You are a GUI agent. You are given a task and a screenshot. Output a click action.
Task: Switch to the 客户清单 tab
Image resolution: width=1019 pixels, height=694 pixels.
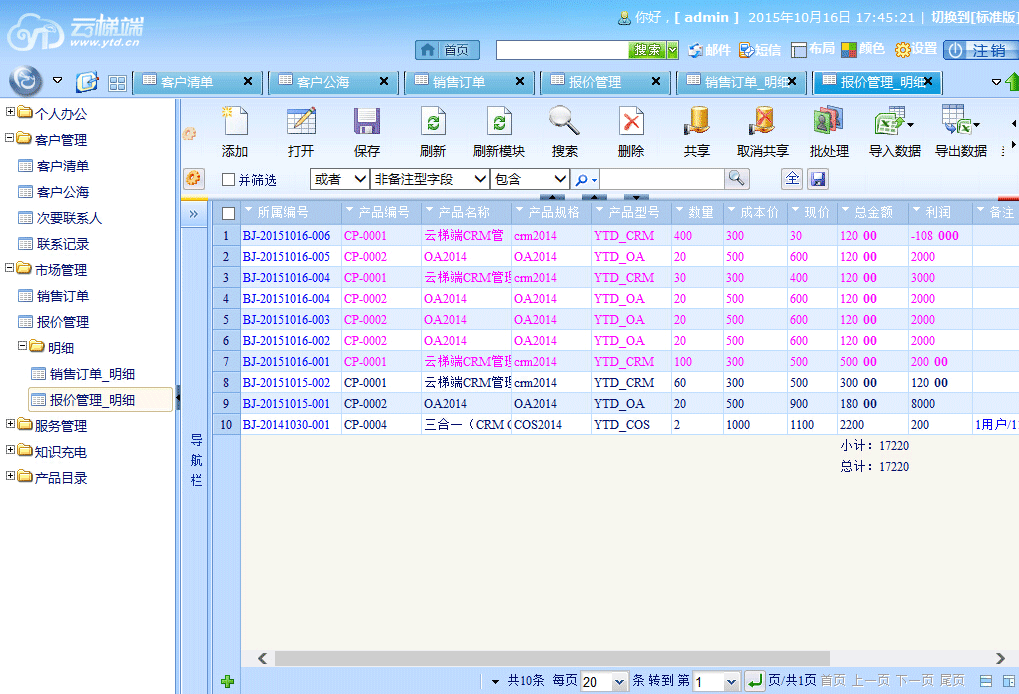[x=187, y=82]
